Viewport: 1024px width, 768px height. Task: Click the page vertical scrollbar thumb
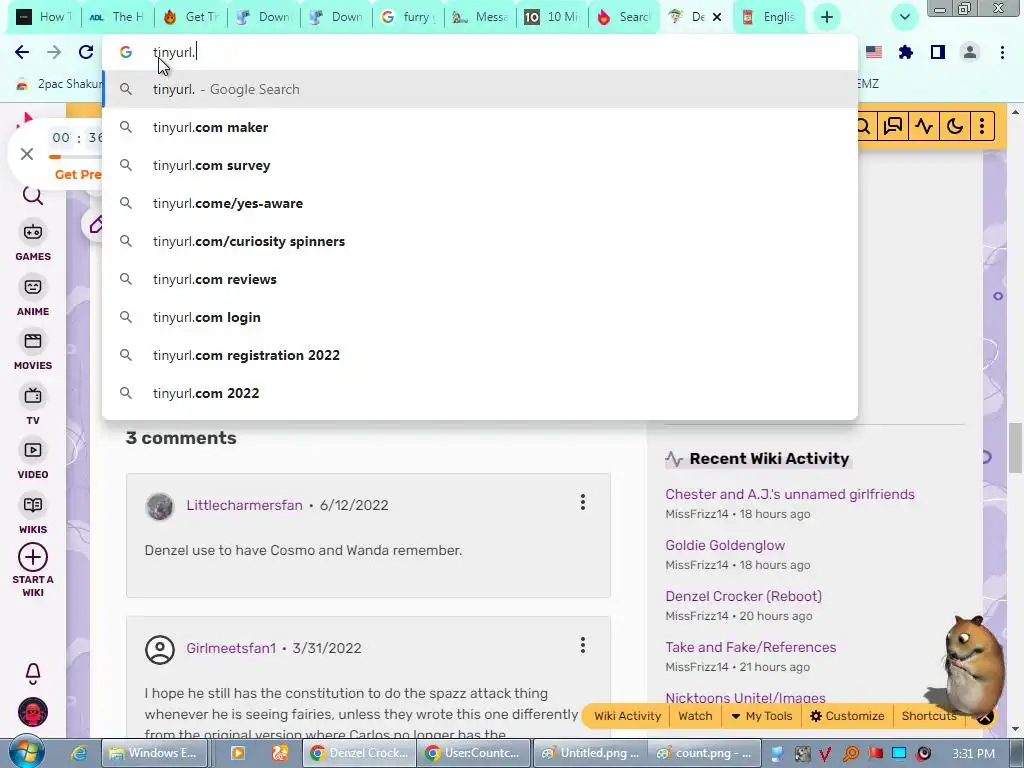click(x=1016, y=448)
